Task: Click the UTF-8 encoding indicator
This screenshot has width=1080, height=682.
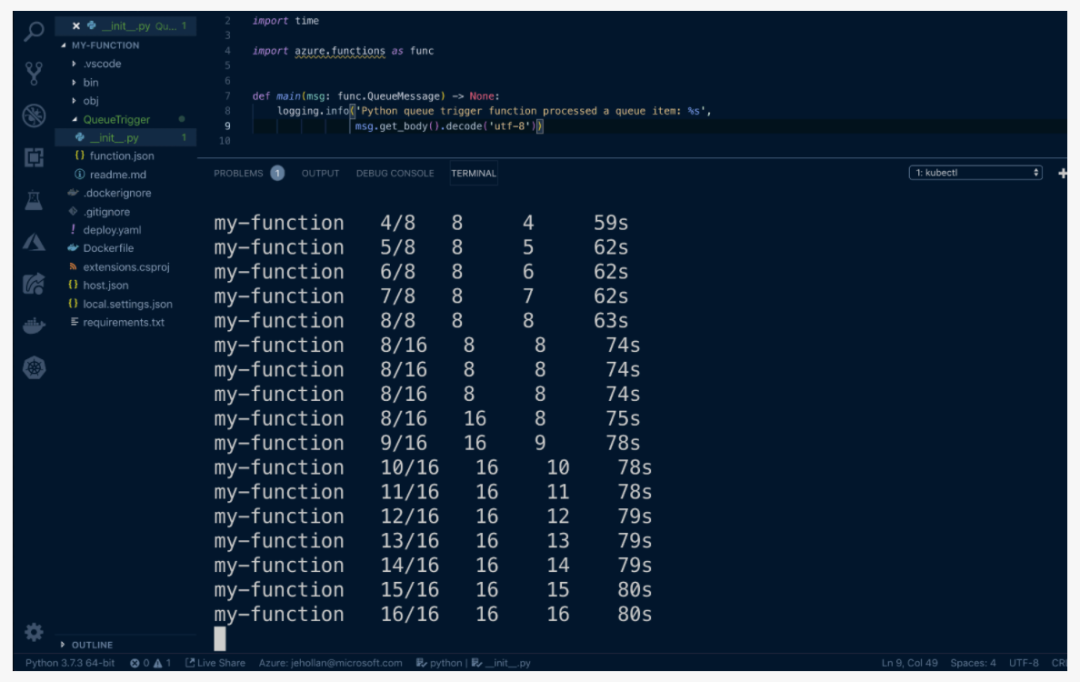Action: pos(1024,663)
